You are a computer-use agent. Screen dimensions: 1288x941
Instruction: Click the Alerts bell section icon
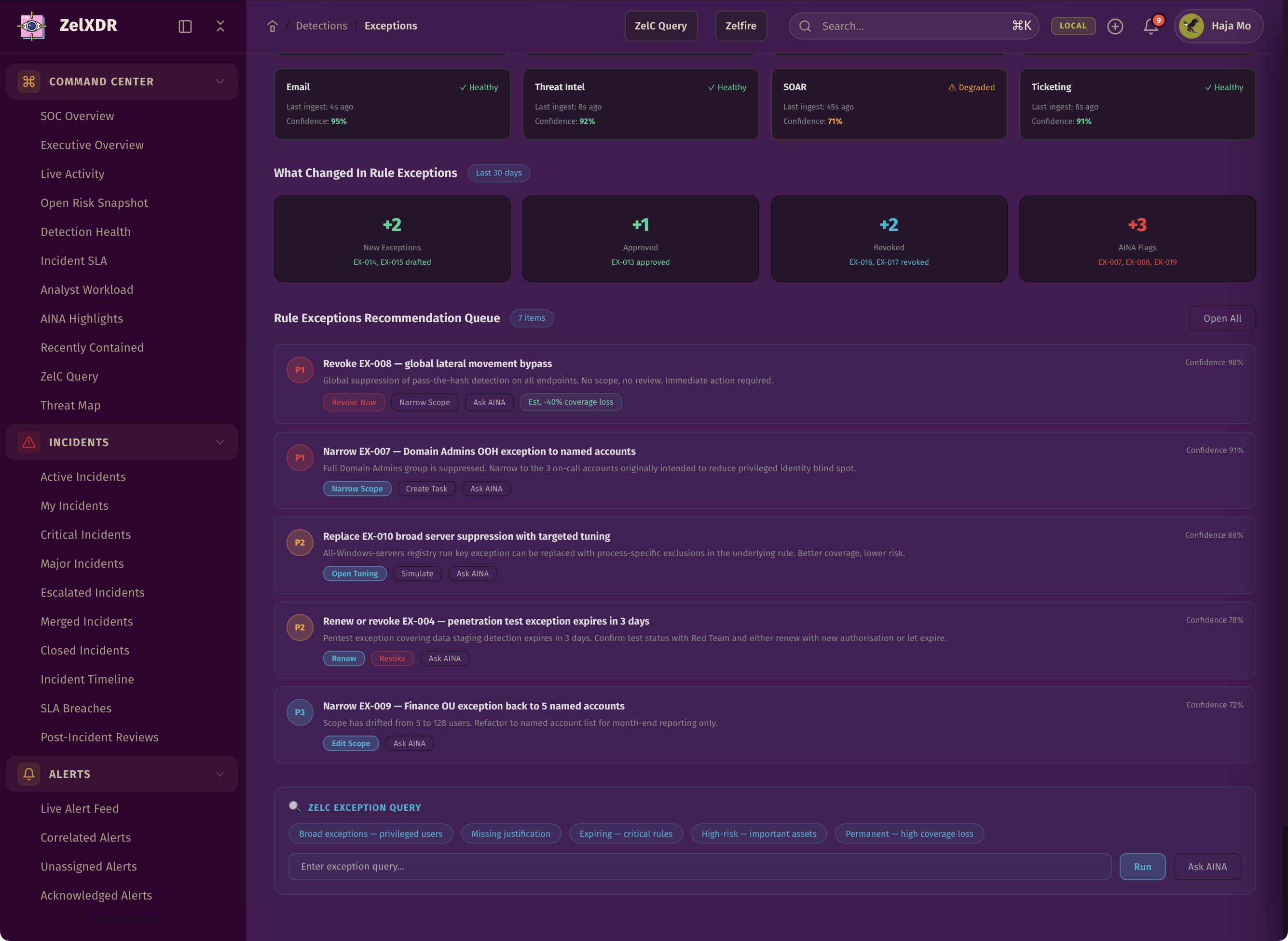click(28, 774)
